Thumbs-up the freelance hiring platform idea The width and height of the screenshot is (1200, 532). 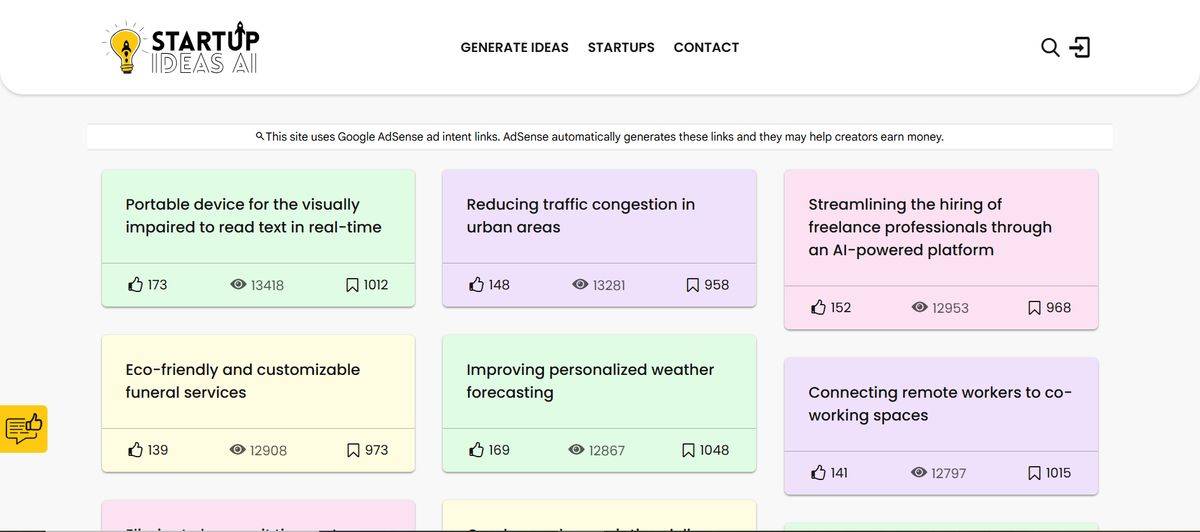(819, 308)
